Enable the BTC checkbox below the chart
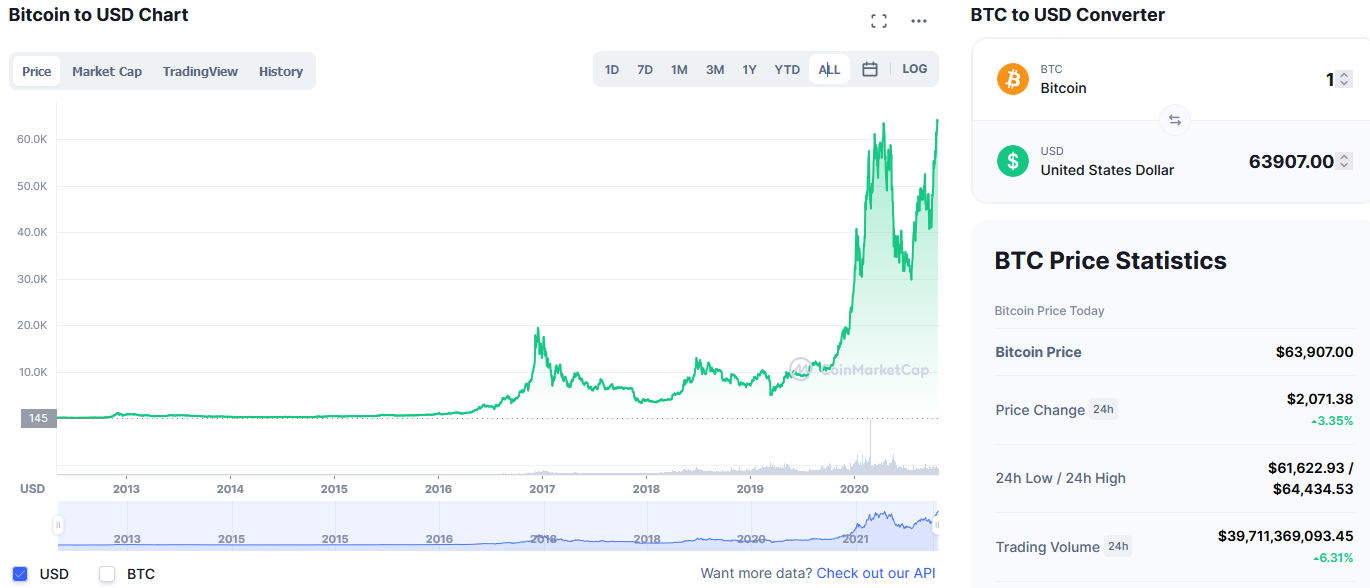The image size is (1370, 588). 107,574
